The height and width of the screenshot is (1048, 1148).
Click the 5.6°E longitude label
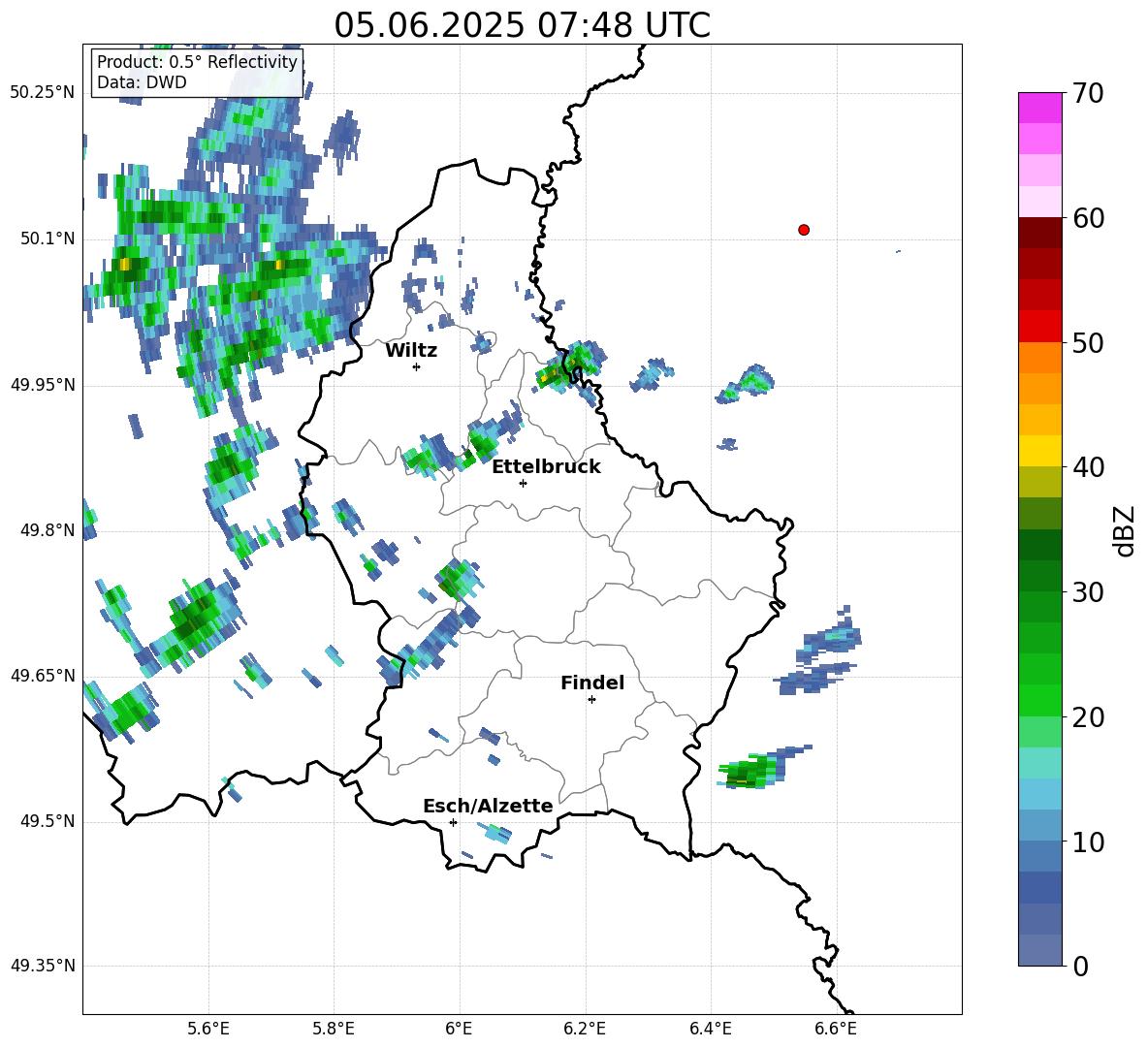pyautogui.click(x=208, y=1029)
